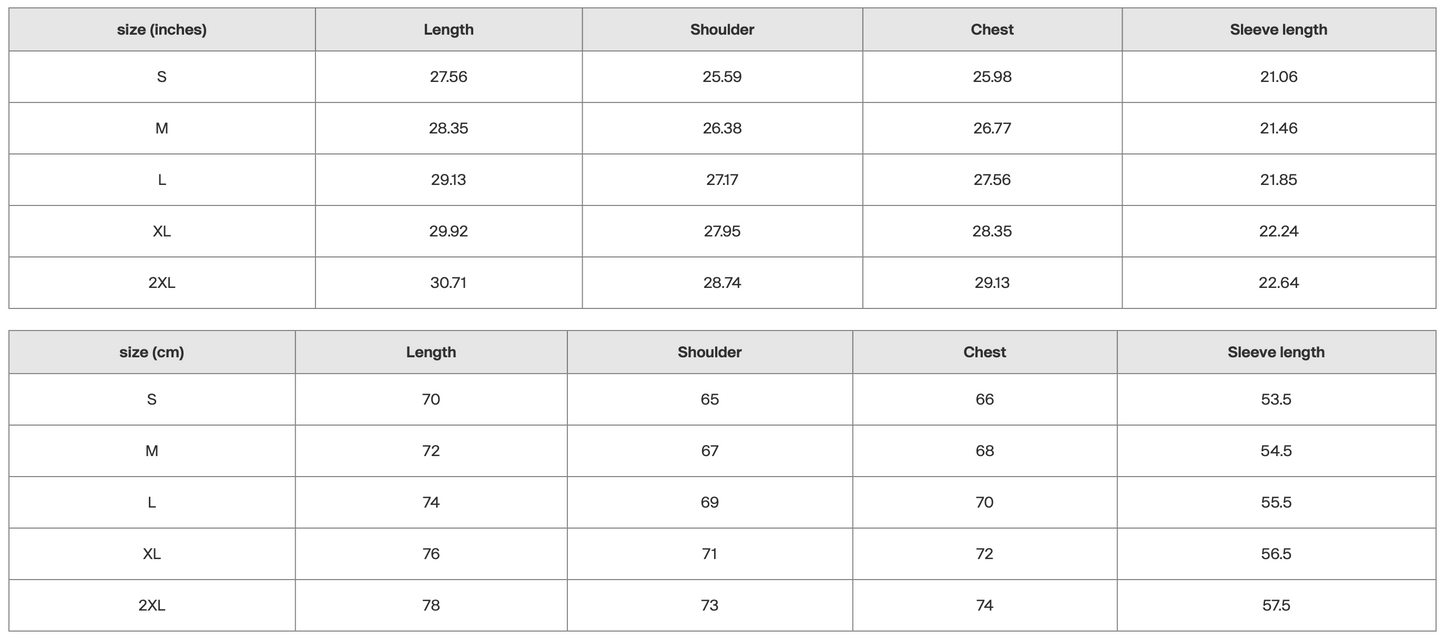Click the 28.74 shoulder value for 2XL
This screenshot has width=1445, height=640.
[722, 283]
